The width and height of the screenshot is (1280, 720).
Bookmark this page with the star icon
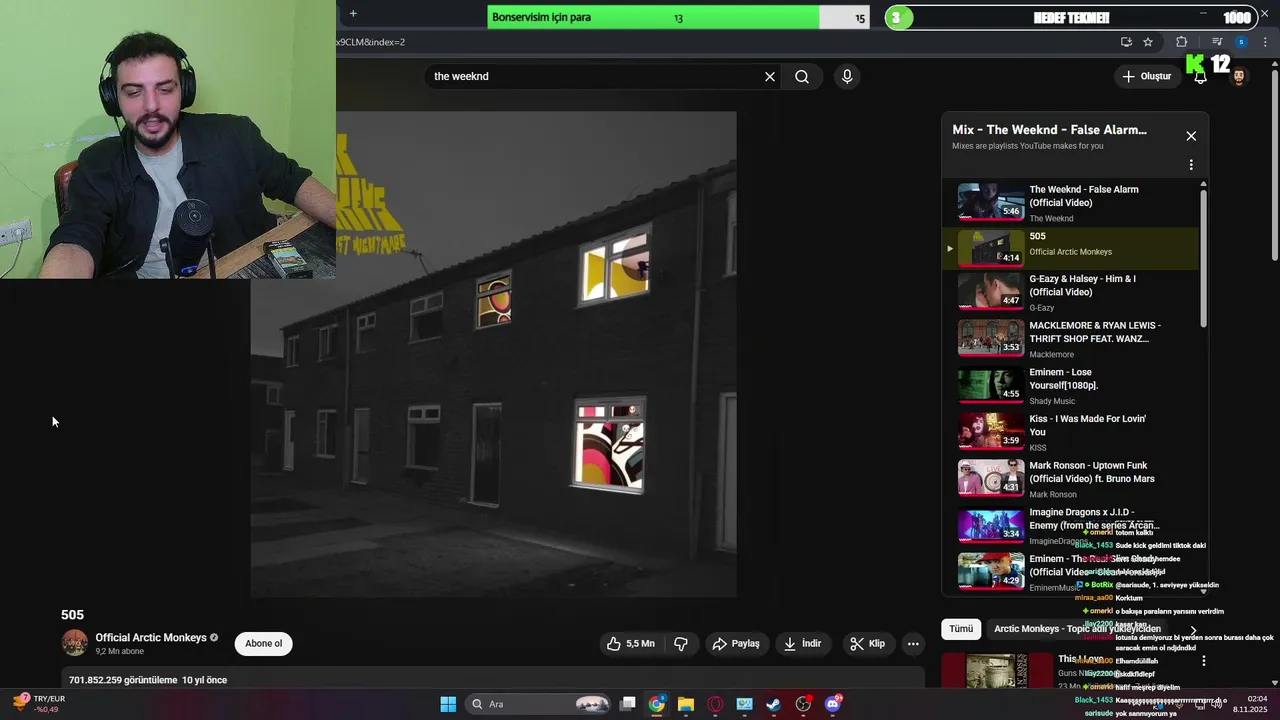(1148, 42)
